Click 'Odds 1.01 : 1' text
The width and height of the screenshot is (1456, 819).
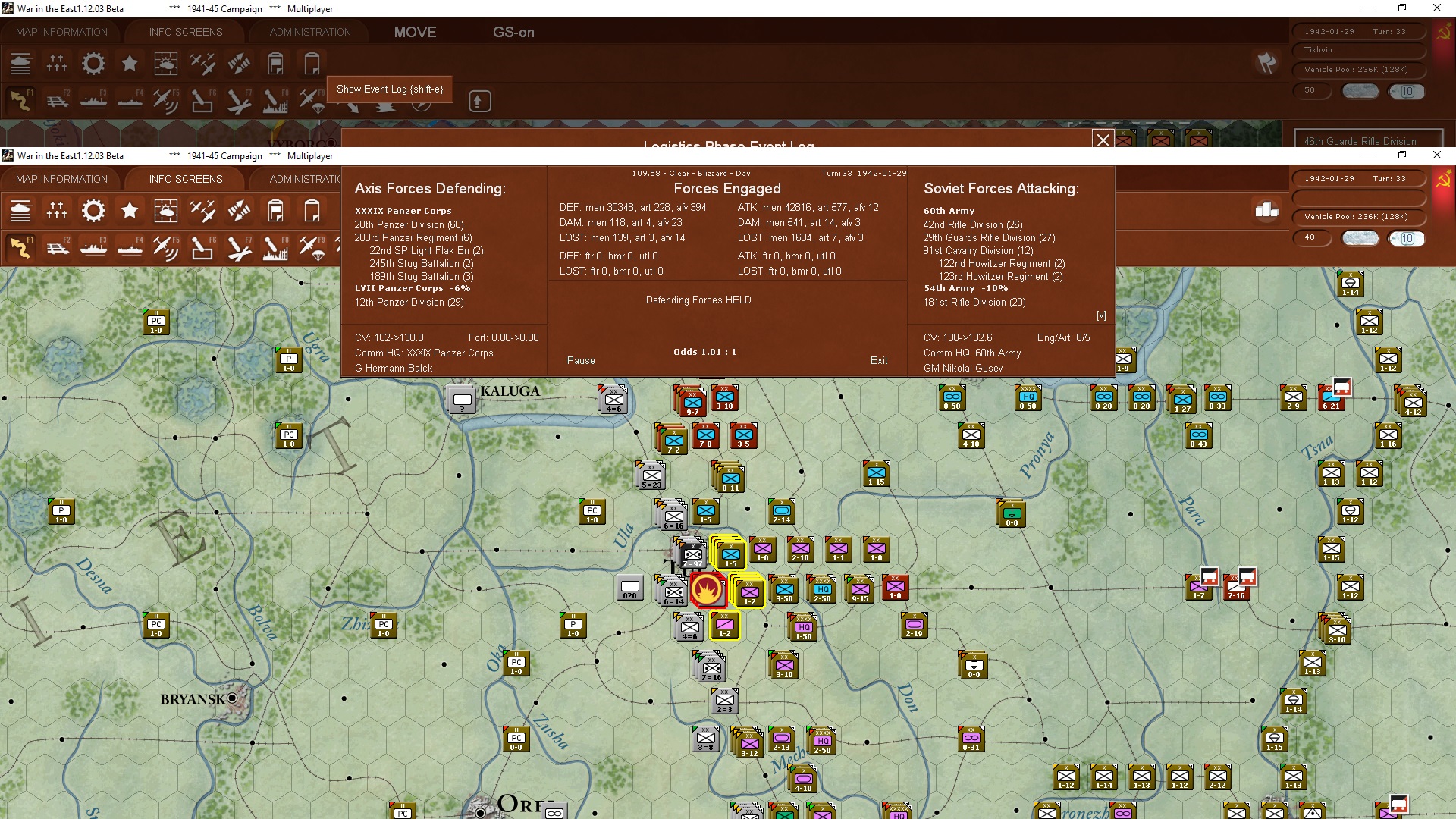click(x=704, y=352)
